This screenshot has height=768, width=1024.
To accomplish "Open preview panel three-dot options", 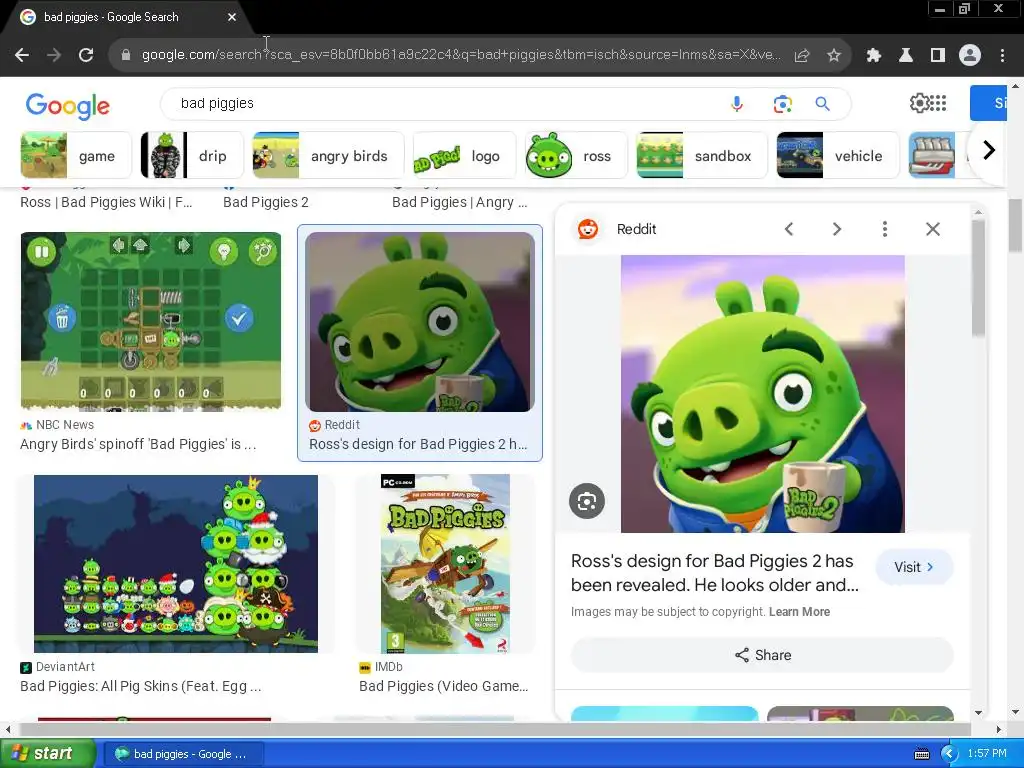I will [885, 229].
